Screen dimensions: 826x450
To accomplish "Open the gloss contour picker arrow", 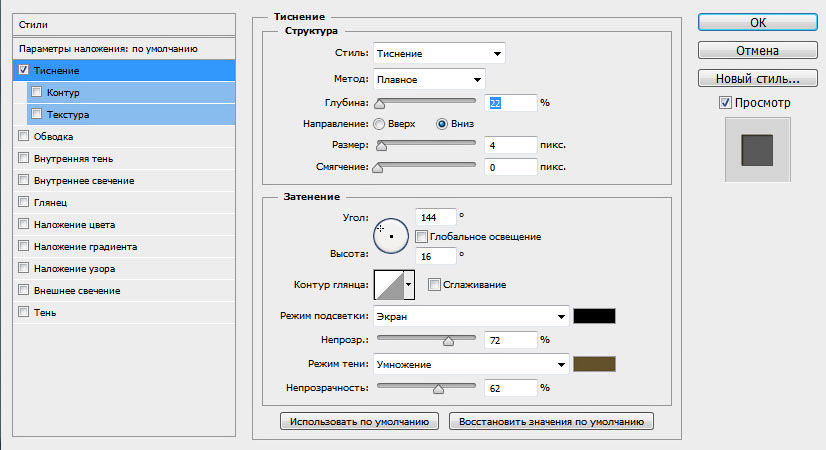I will click(409, 285).
